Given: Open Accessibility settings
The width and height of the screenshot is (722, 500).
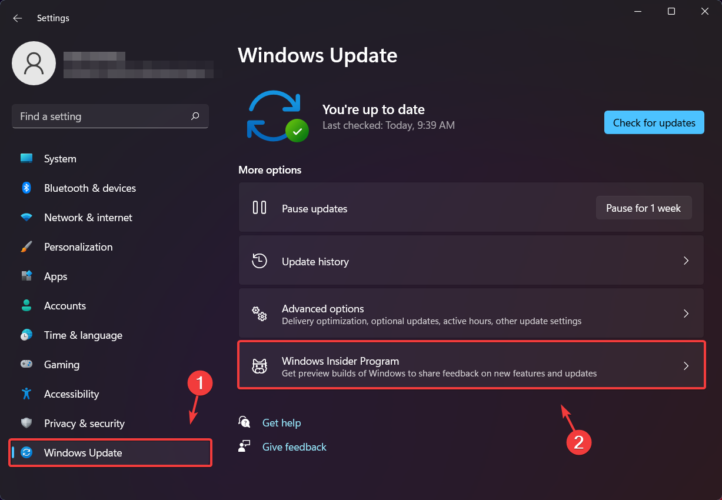Looking at the screenshot, I should (111, 394).
